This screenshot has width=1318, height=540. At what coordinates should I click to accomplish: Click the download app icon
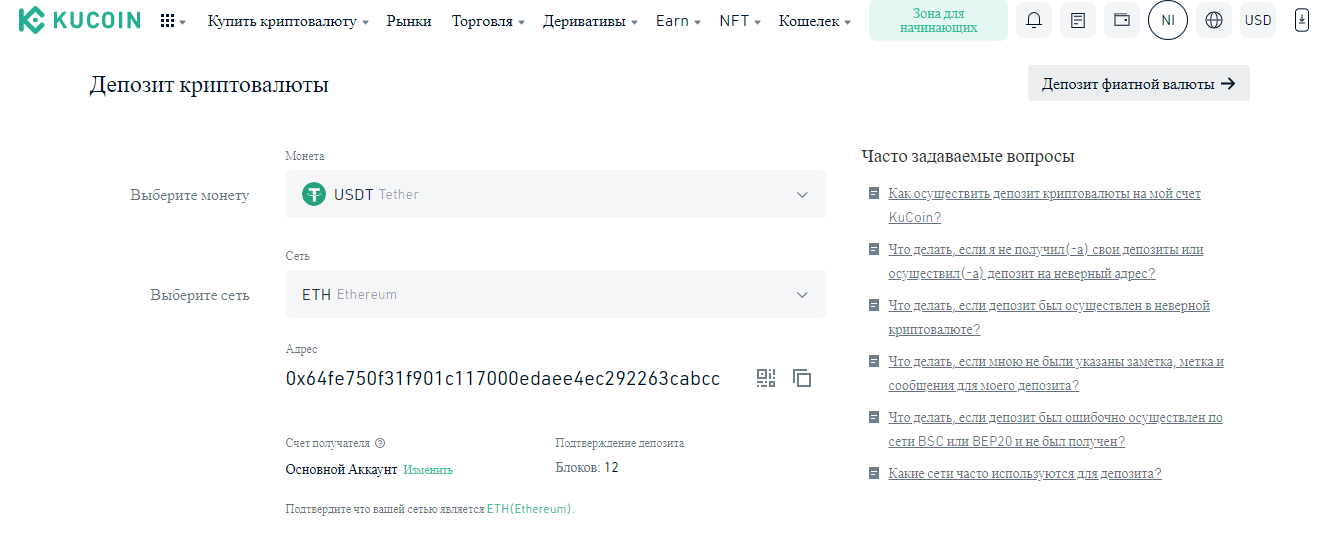[x=1301, y=20]
